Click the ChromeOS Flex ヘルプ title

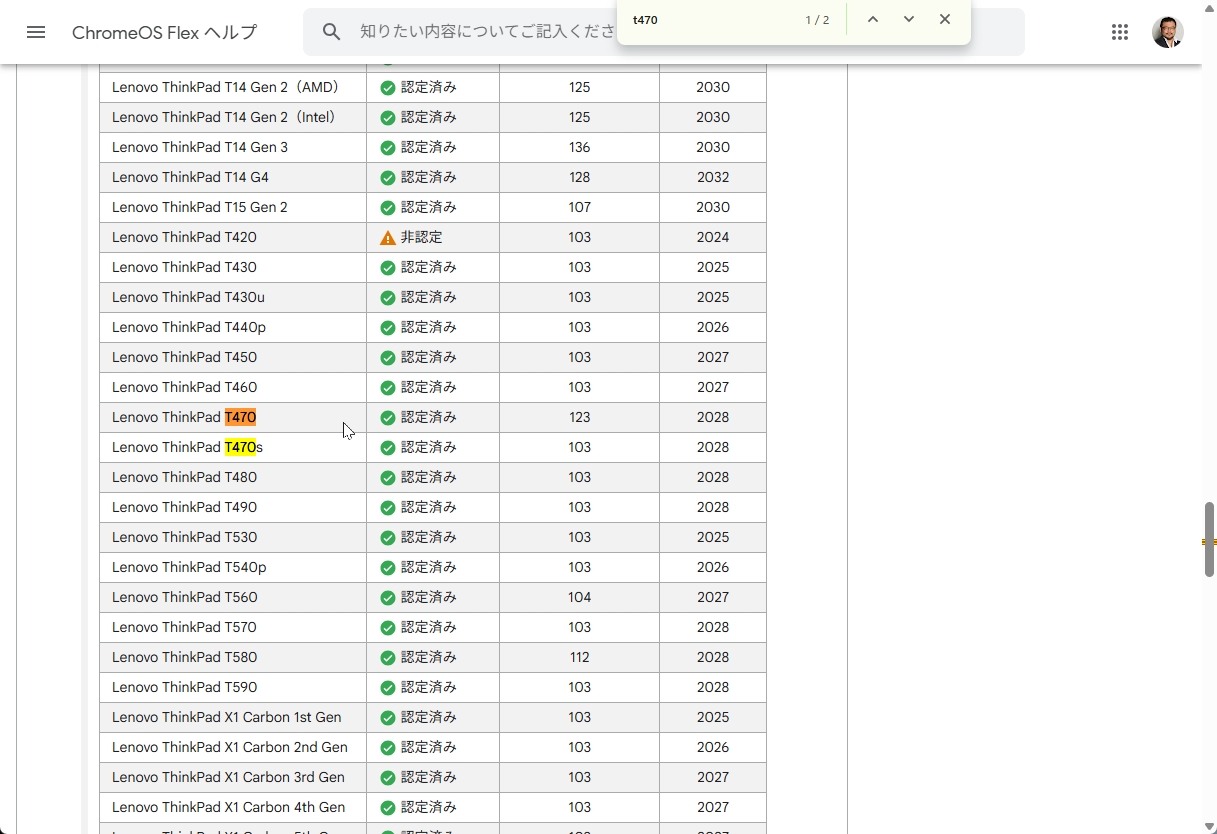coord(165,32)
